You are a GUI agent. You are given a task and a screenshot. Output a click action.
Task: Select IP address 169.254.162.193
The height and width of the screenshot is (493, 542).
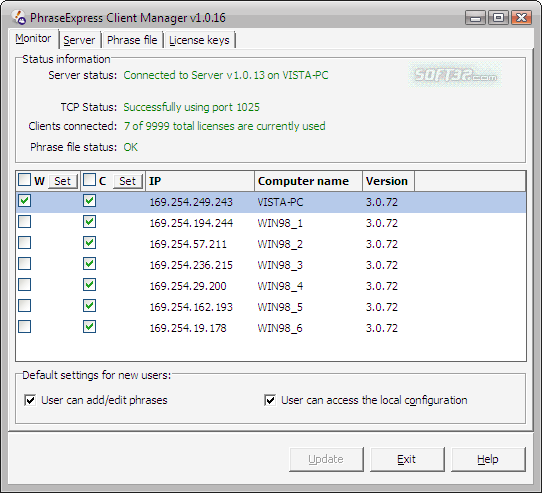pos(191,307)
